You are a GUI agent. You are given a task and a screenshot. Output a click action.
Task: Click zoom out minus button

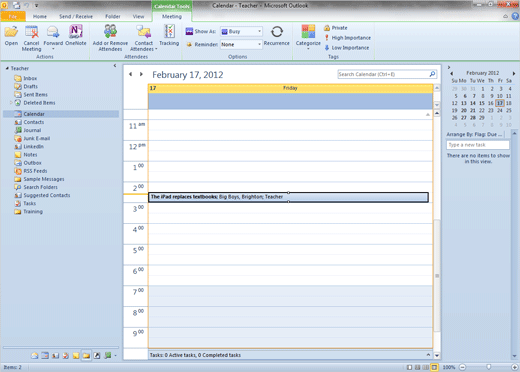(x=462, y=367)
